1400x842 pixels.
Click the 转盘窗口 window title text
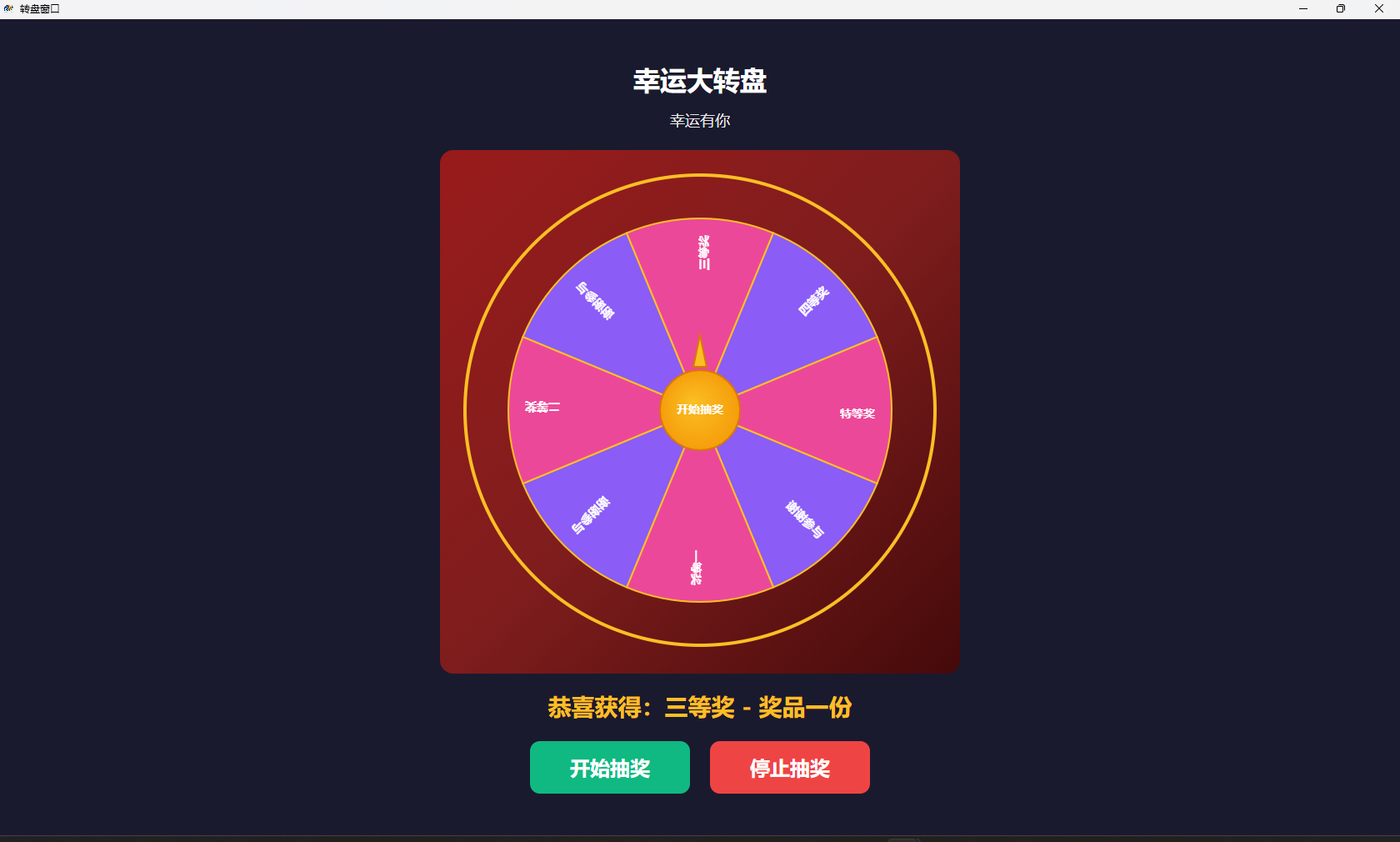(x=40, y=9)
